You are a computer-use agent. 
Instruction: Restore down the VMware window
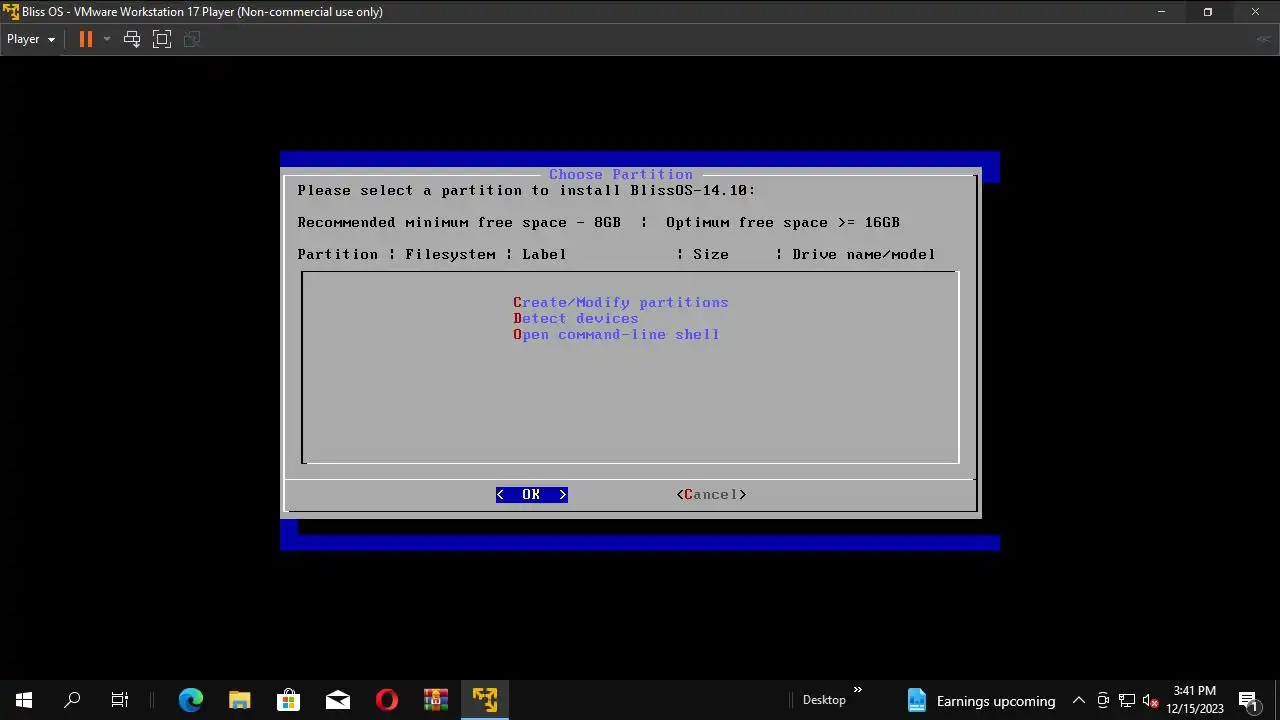click(1208, 12)
